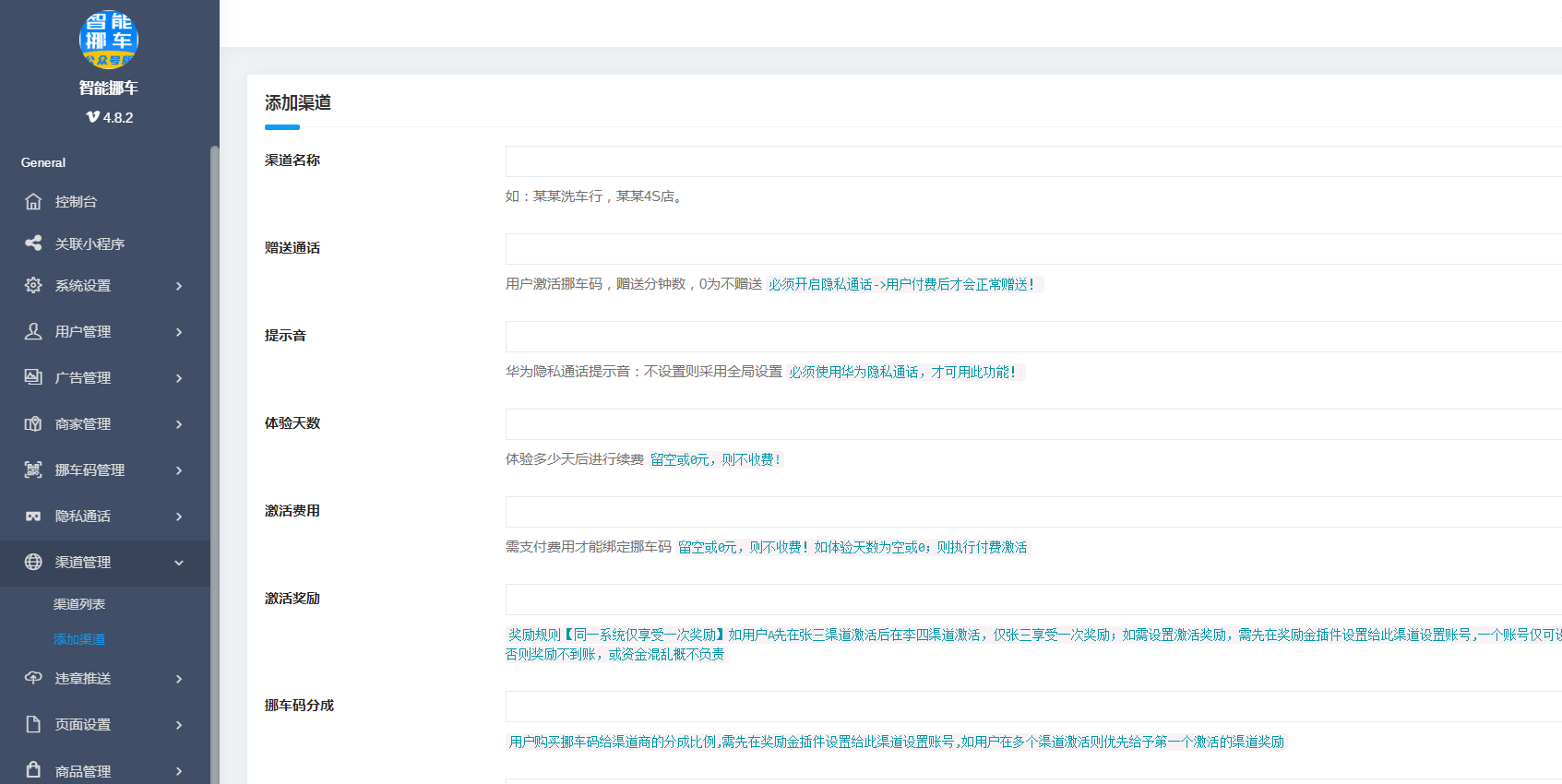Click the 商品管理 bag icon
This screenshot has height=784, width=1562.
(x=33, y=770)
